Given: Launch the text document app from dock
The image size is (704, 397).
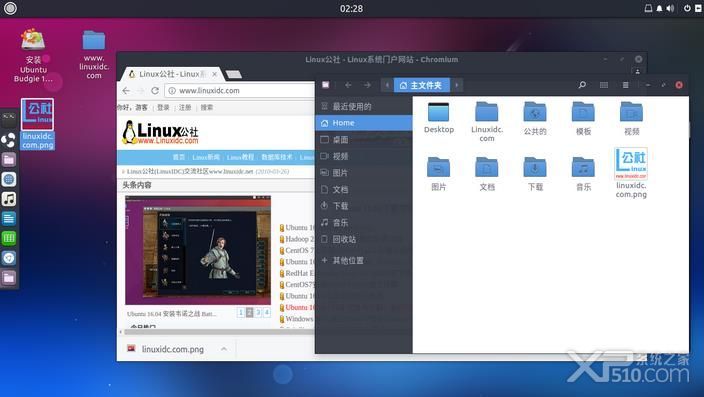Looking at the screenshot, I should 9,218.
